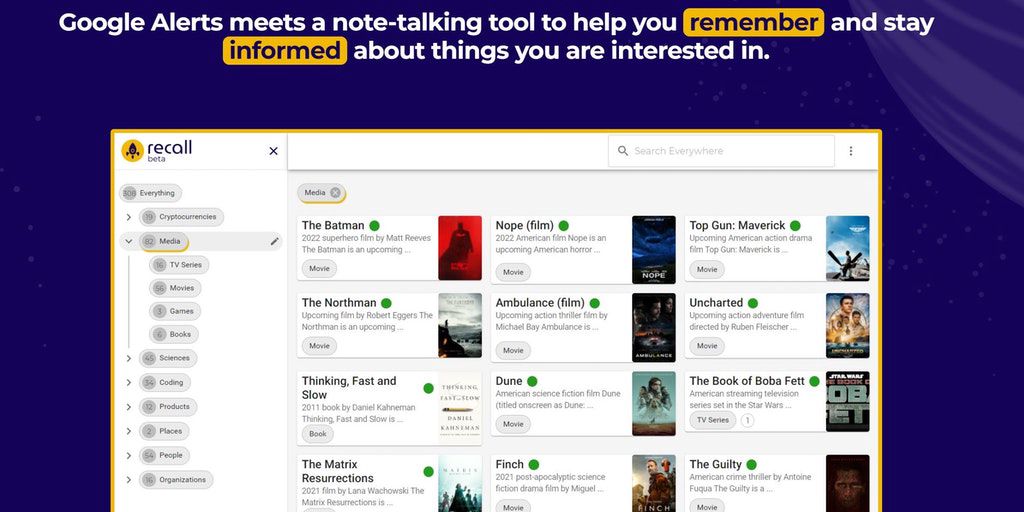Image resolution: width=1024 pixels, height=512 pixels.
Task: Open the Games subcategory
Action: click(x=174, y=311)
